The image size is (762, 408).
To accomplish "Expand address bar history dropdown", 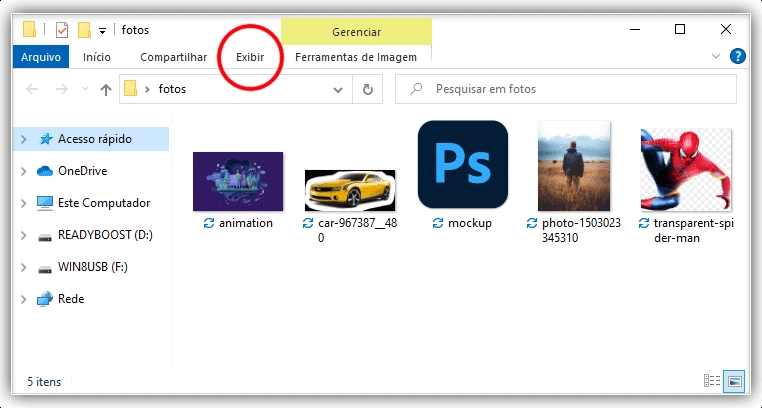I will pos(338,90).
